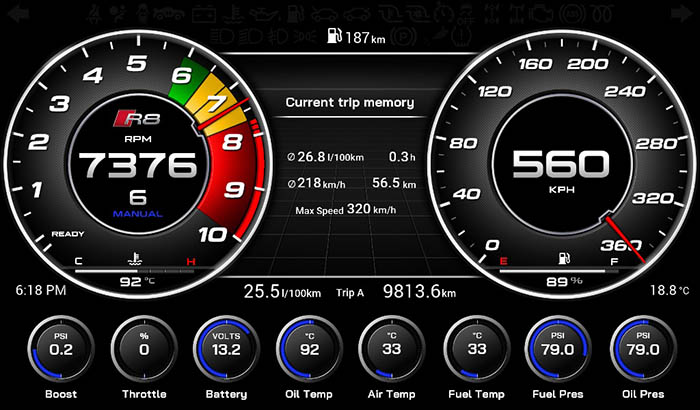The width and height of the screenshot is (700, 410).
Task: Tap the parking side lights indicator
Action: 304,36
